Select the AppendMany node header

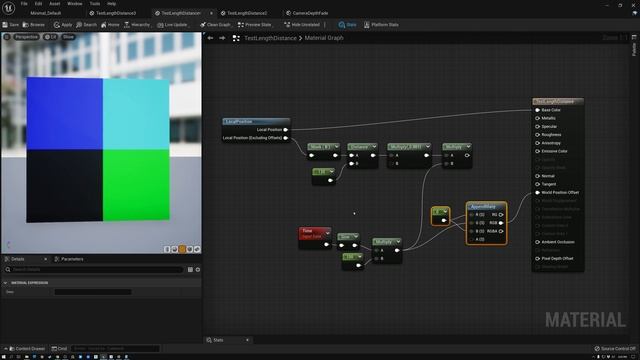click(487, 207)
